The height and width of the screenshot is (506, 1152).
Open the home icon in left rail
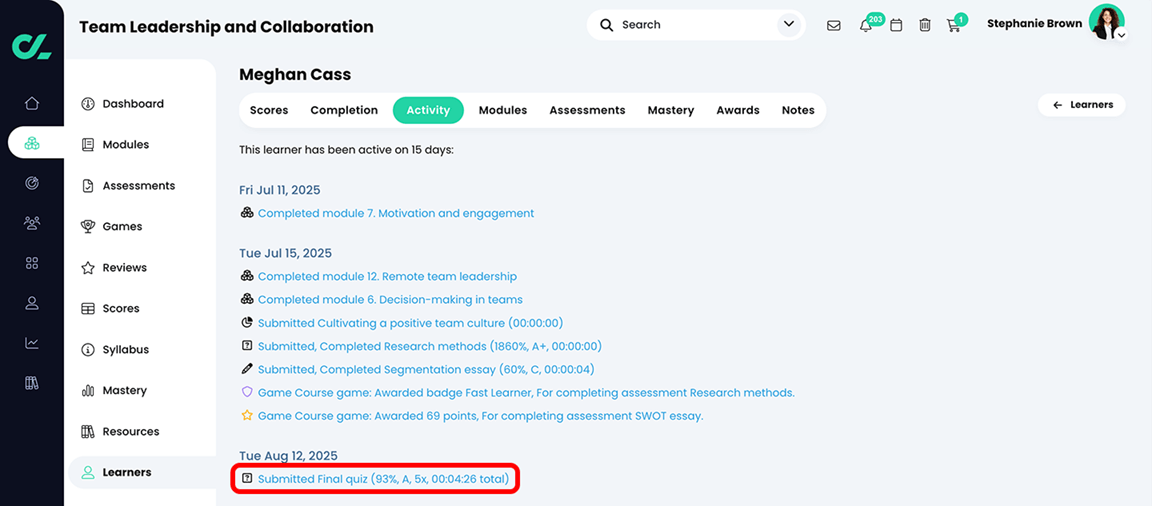(x=32, y=103)
